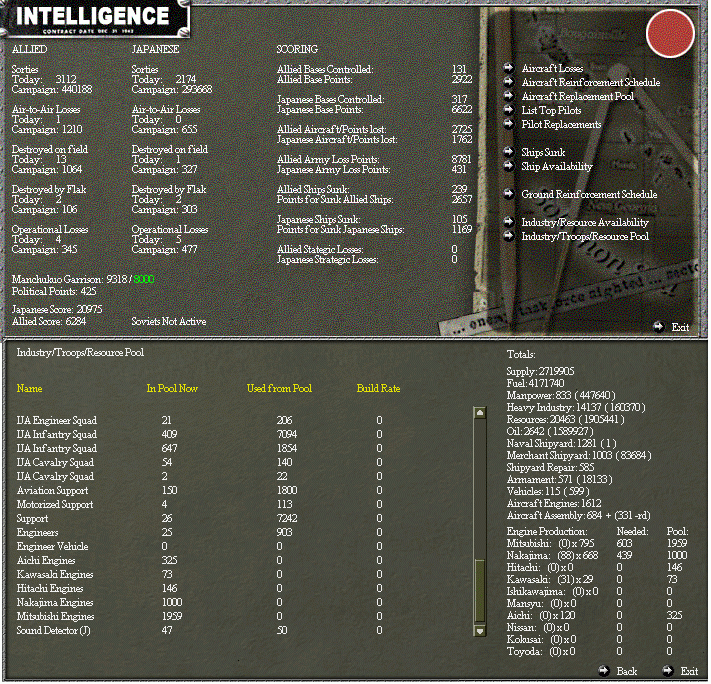
Task: Open List Top Pilots
Action: 551,111
